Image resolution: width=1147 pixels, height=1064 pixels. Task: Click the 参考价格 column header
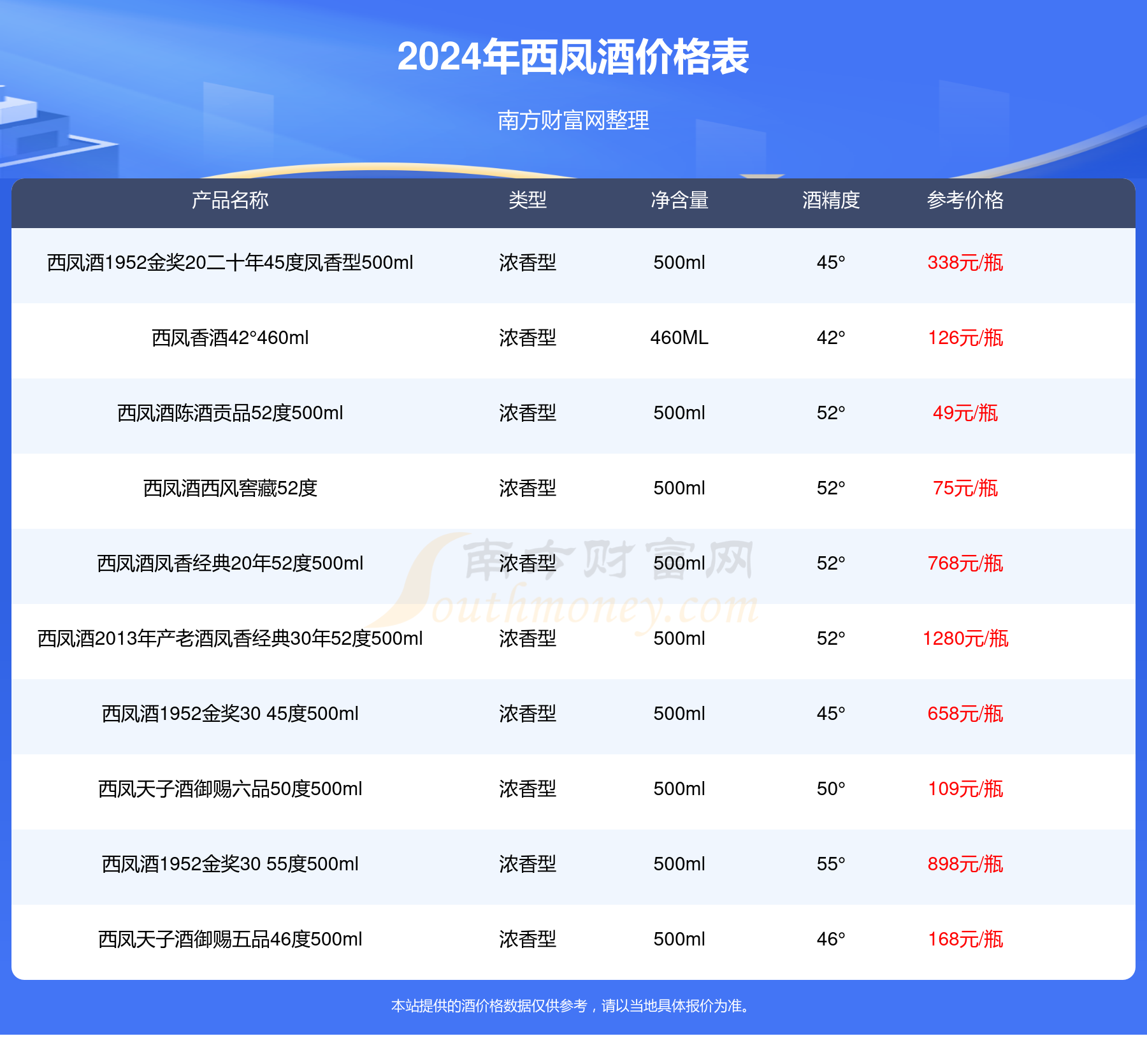point(965,200)
